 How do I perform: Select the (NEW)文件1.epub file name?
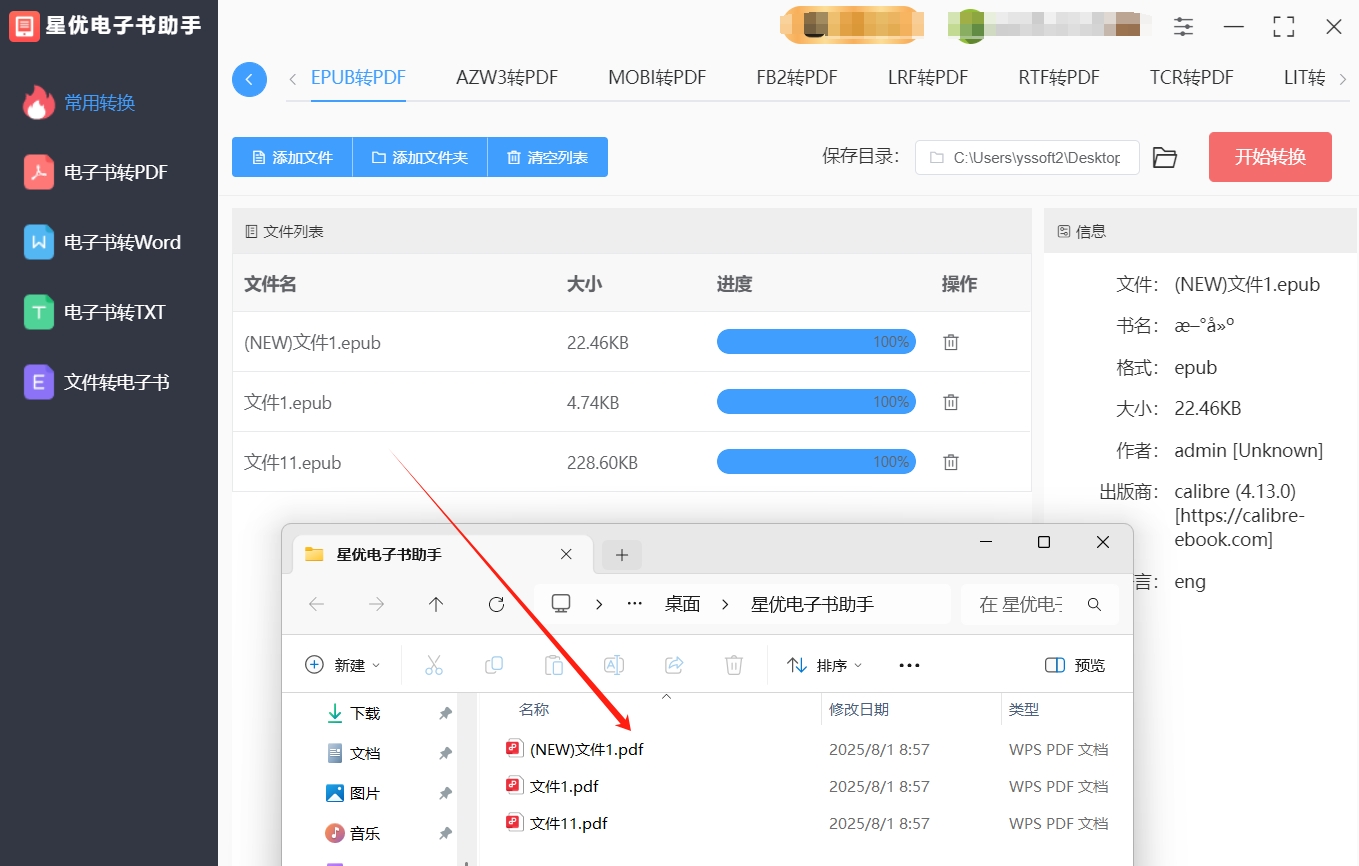click(x=312, y=343)
